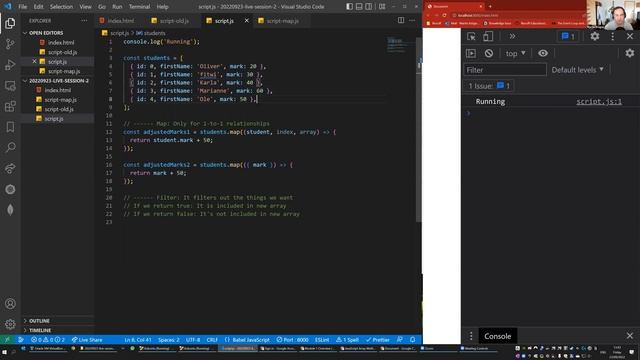Toggle the console sidebar icon
Viewport: 640px width, 360px height.
(471, 53)
